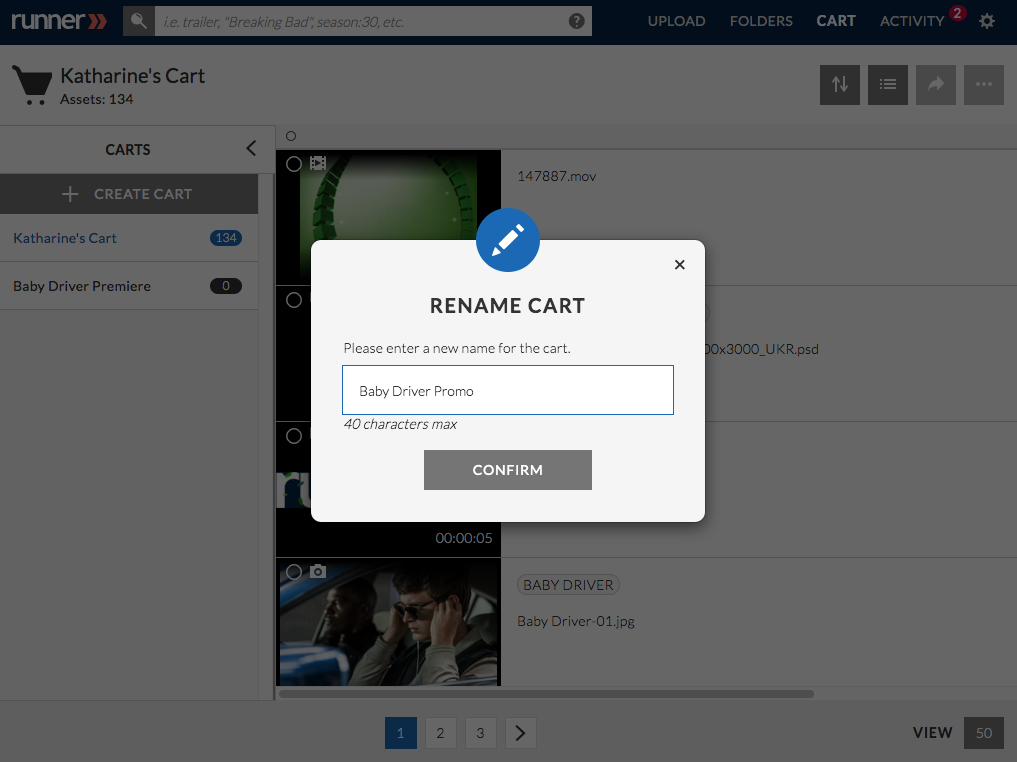The image size is (1017, 762).
Task: Open the Baby Driver car thumbnail
Action: (x=389, y=623)
